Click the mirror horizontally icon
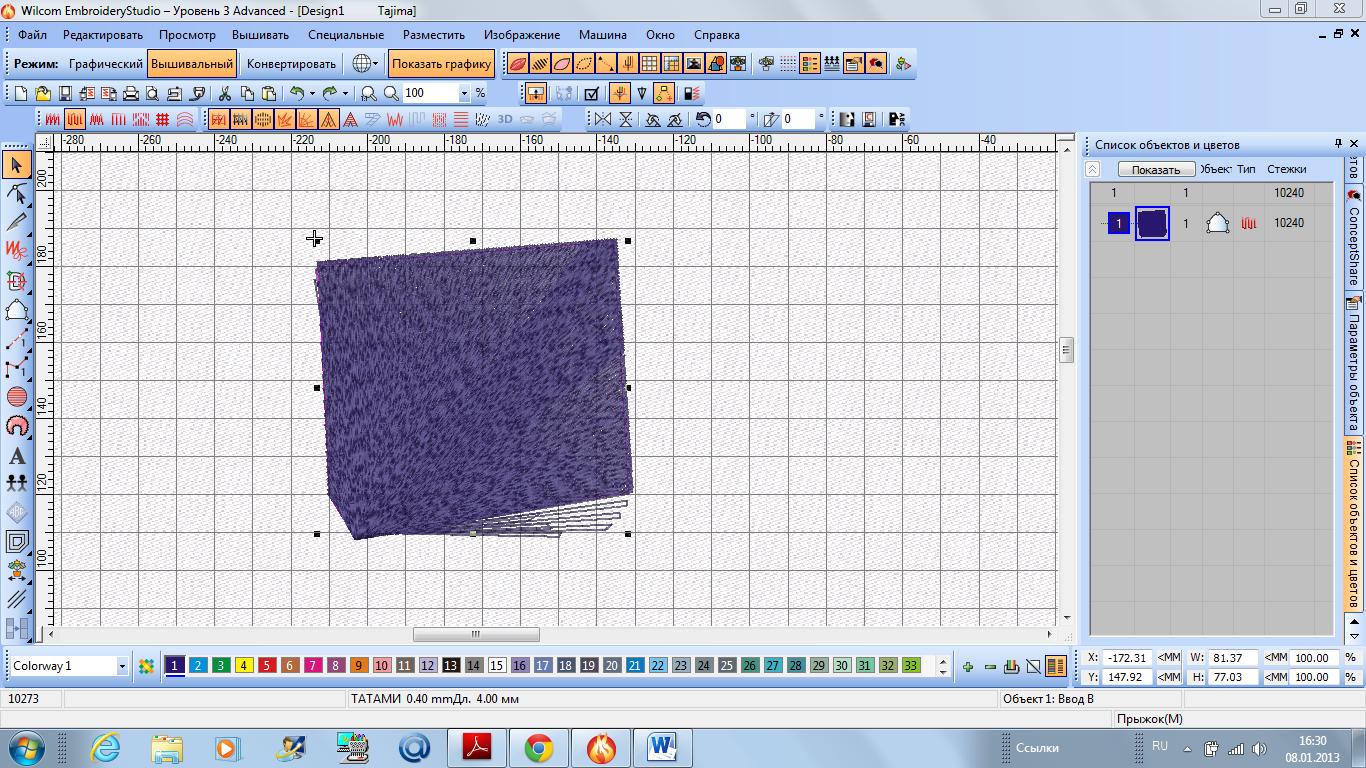Screen dimensions: 1366x768 pos(603,119)
